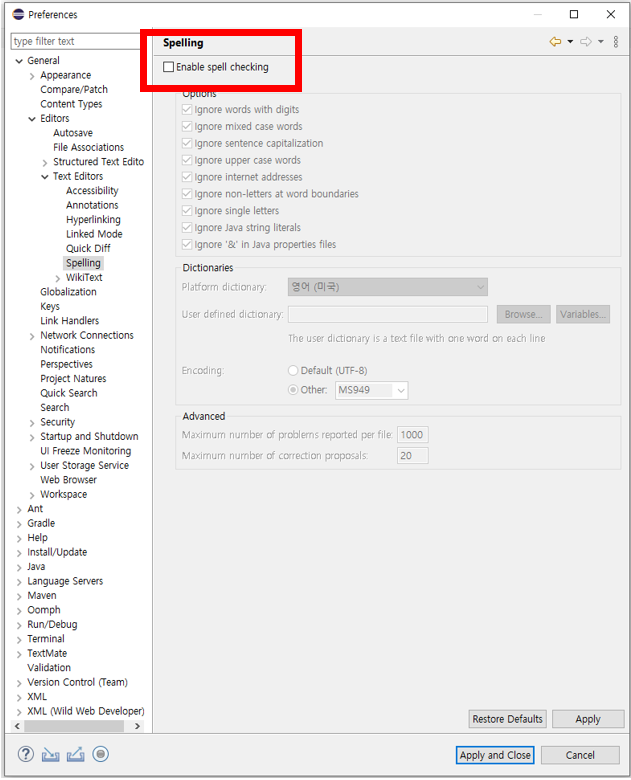Viewport: 631px width, 780px height.
Task: Collapse the General tree node
Action: pos(19,61)
